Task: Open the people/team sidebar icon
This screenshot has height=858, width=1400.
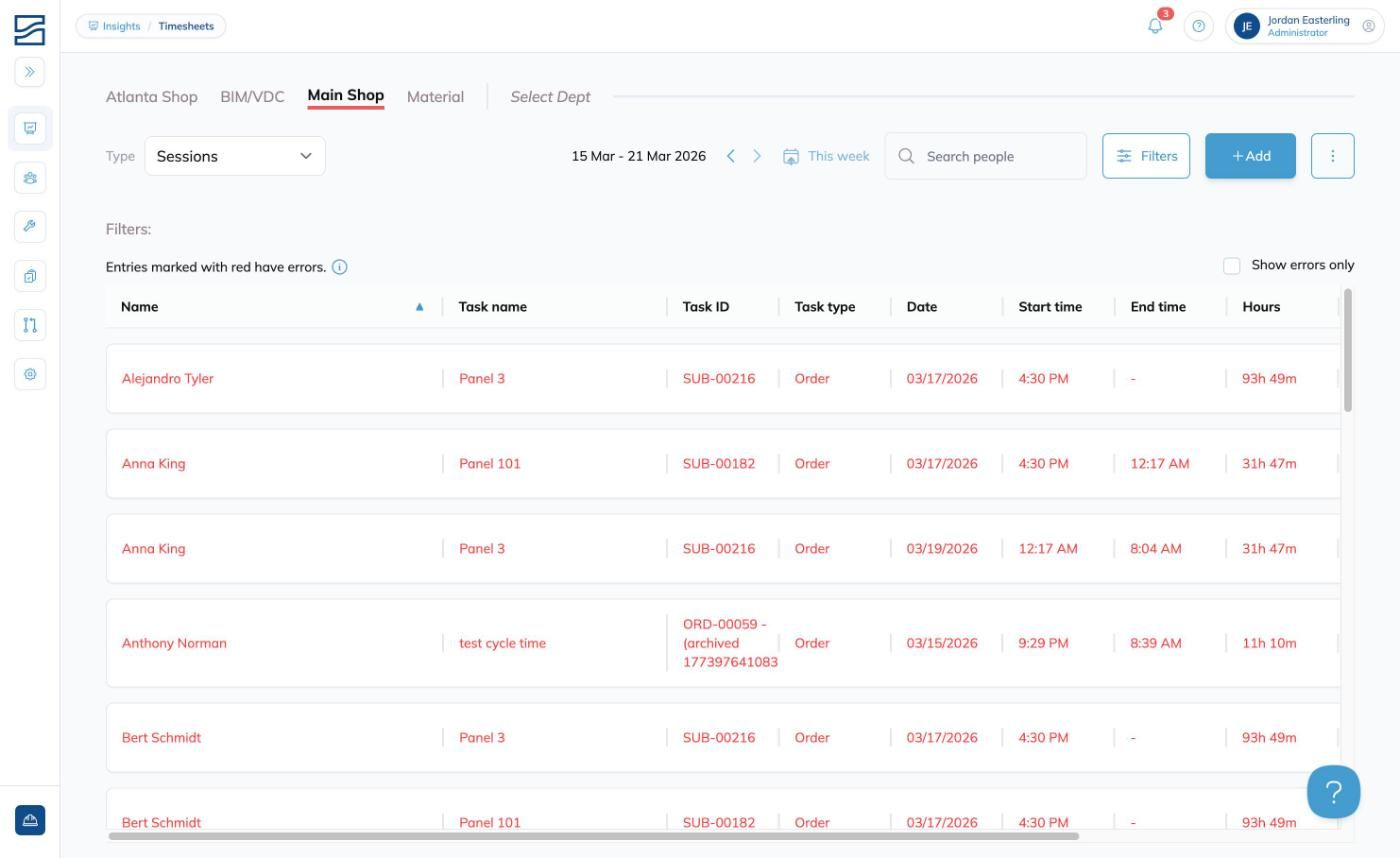Action: 30,178
